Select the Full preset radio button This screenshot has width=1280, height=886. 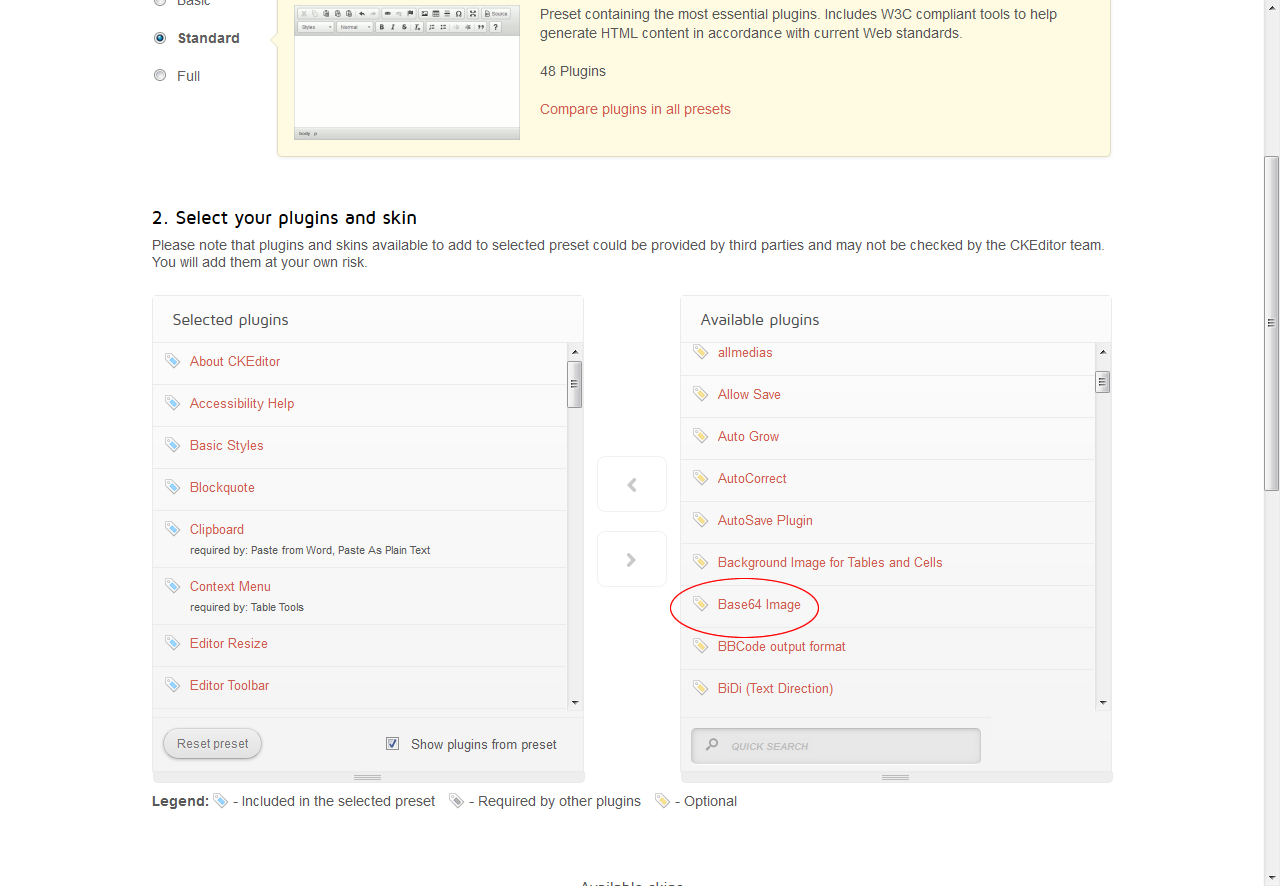click(x=160, y=76)
